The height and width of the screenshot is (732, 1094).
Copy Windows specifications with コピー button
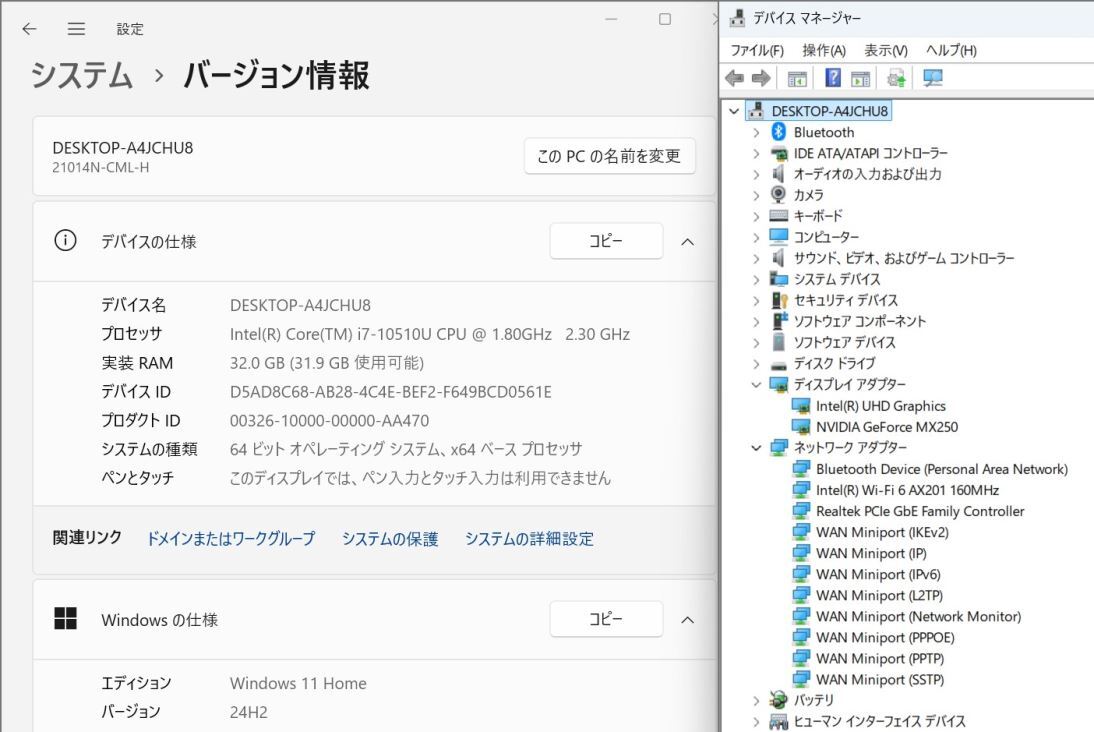(x=606, y=619)
